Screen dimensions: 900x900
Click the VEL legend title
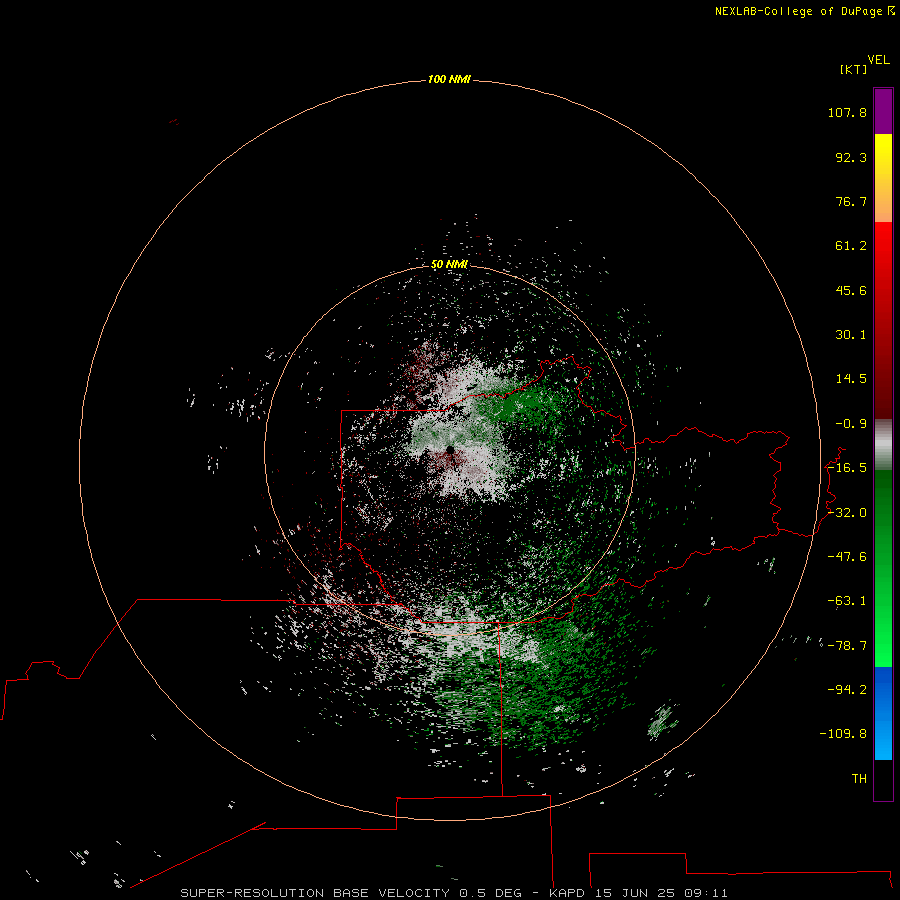click(x=879, y=60)
